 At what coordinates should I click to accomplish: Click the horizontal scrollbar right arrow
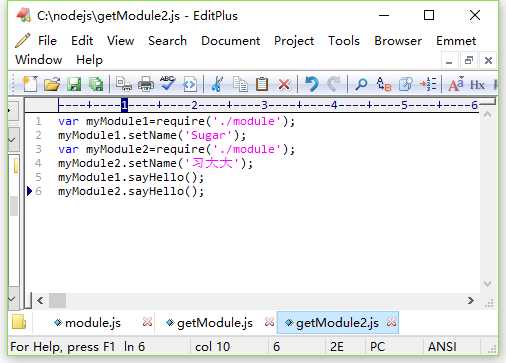pos(471,300)
